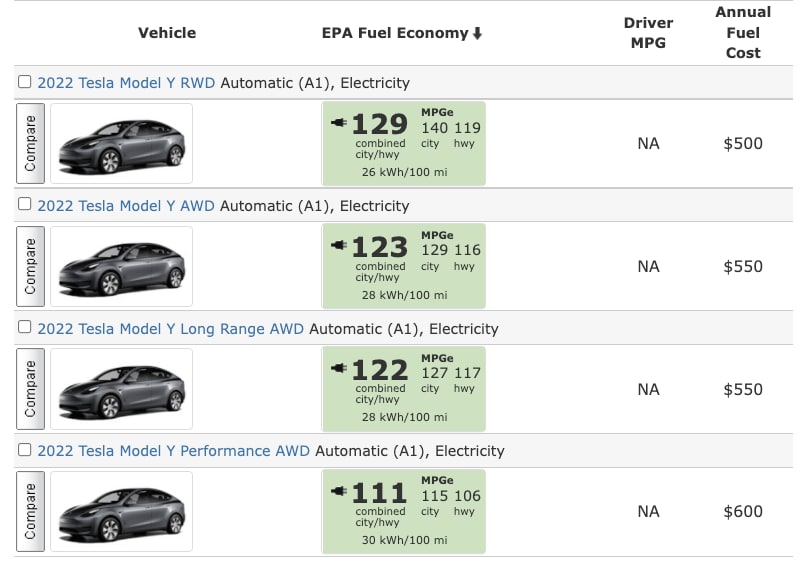Sort by EPA Fuel Economy column header
This screenshot has width=800, height=571.
click(x=395, y=33)
